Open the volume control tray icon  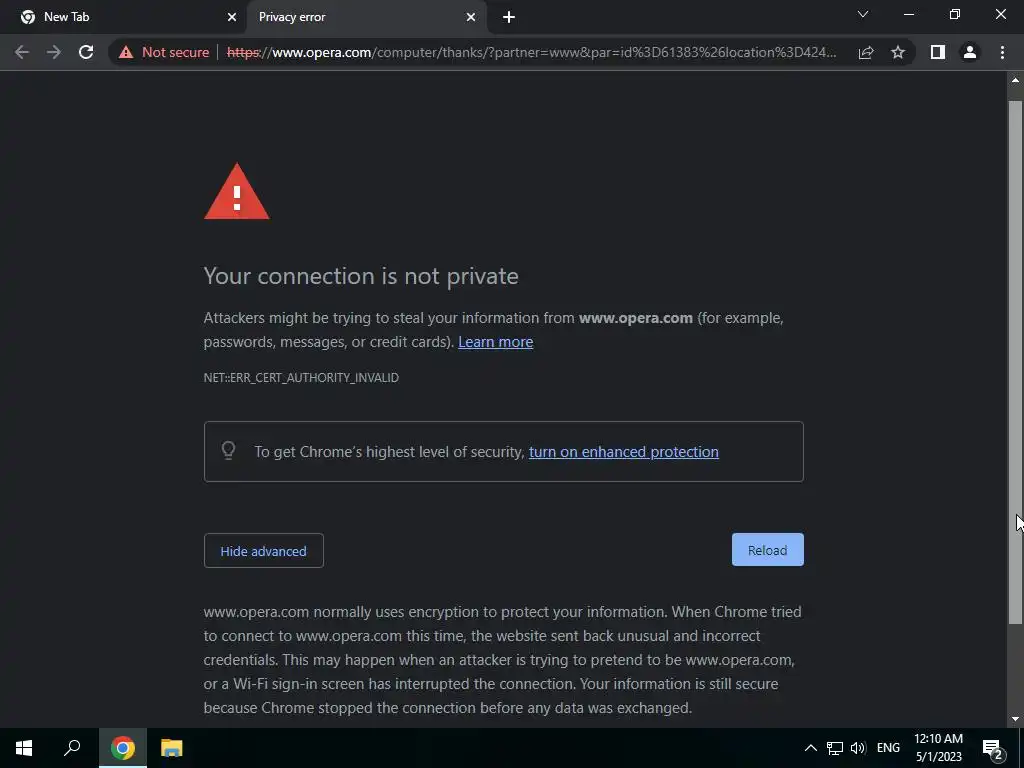[858, 748]
